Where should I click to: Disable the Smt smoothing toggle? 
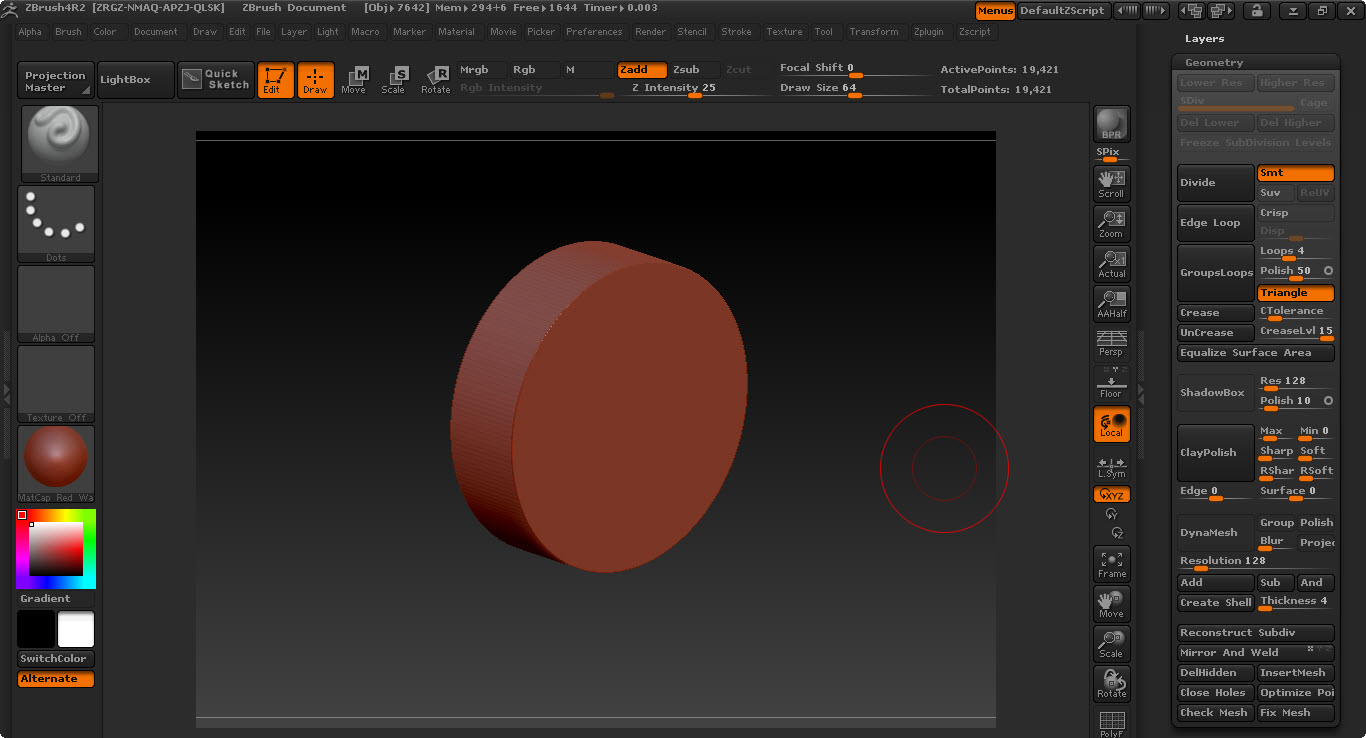point(1295,173)
